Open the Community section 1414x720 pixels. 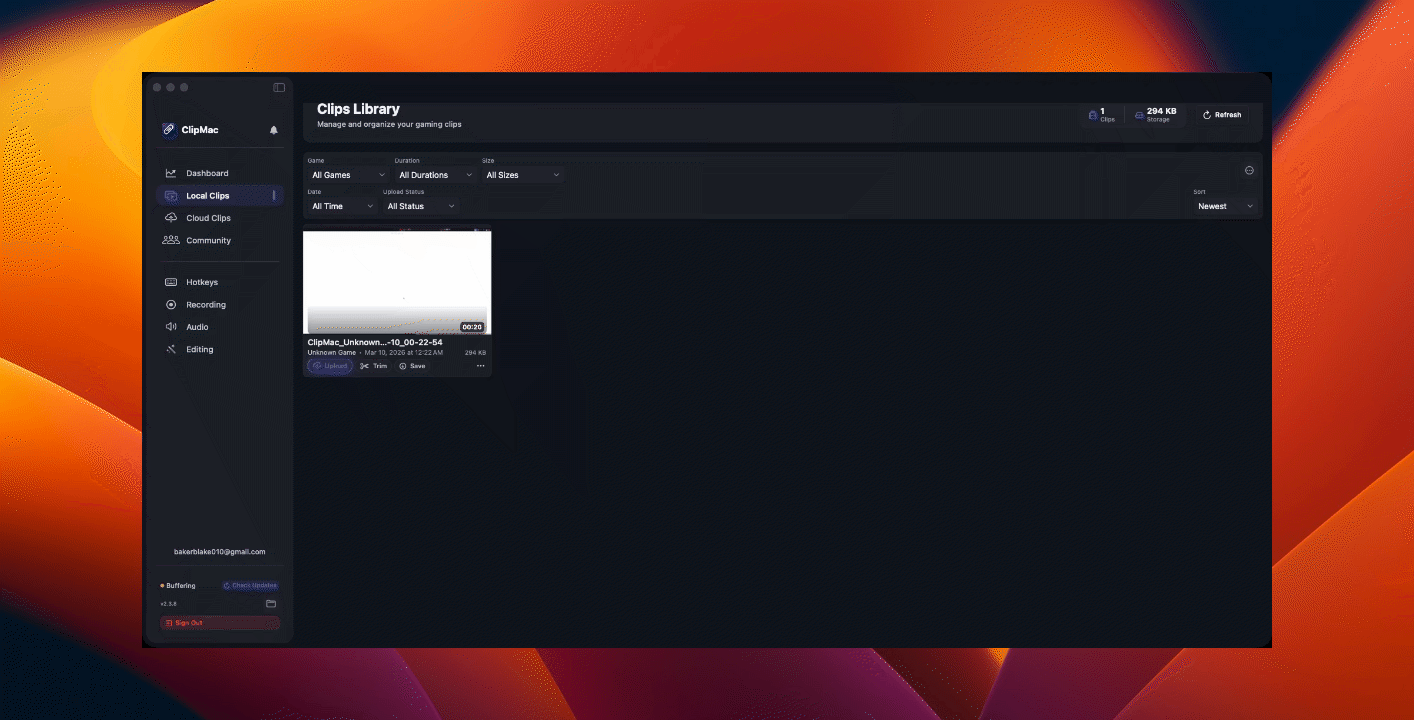[x=208, y=240]
